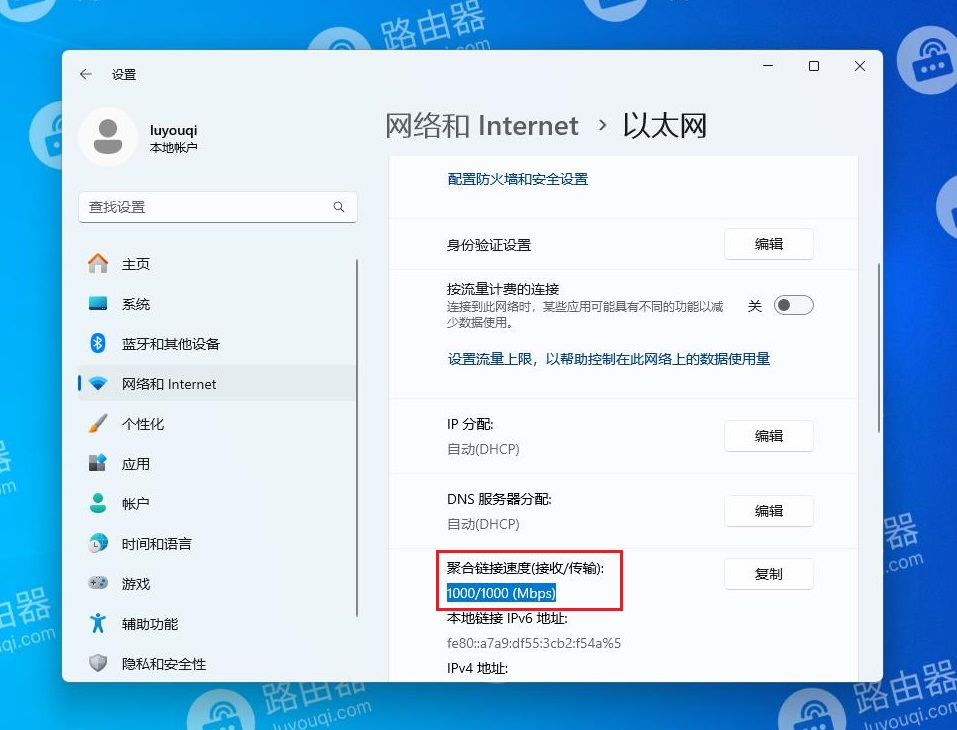Click the 帐户 person icon
Screen dimensions: 957x730
[98, 503]
